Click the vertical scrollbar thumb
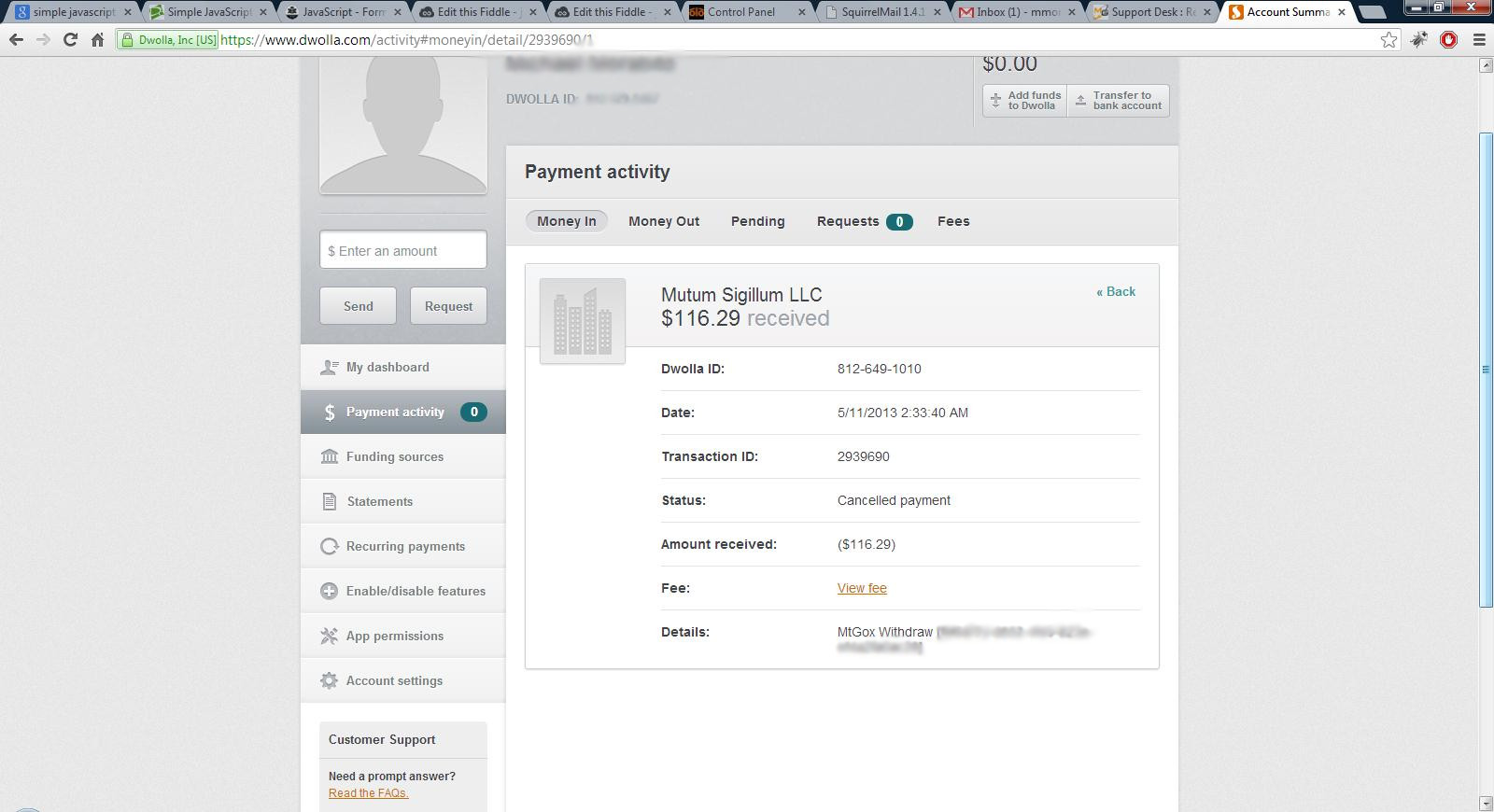 pos(1486,371)
